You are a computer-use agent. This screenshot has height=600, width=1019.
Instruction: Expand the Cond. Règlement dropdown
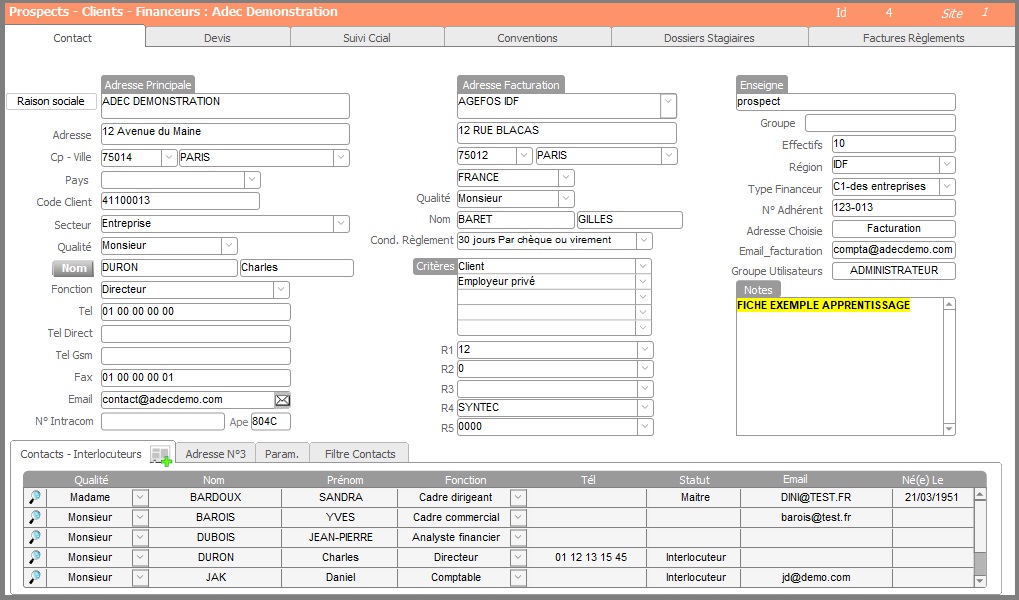click(644, 240)
